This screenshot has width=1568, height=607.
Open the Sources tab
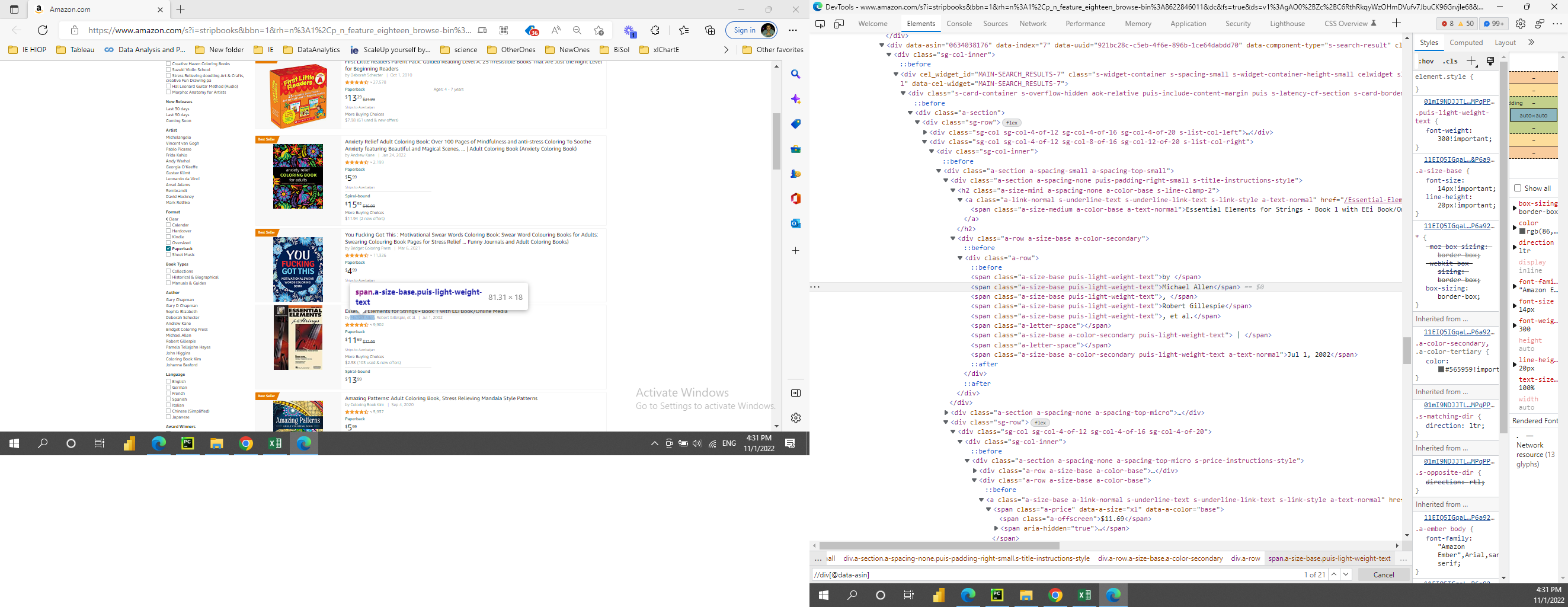[995, 24]
